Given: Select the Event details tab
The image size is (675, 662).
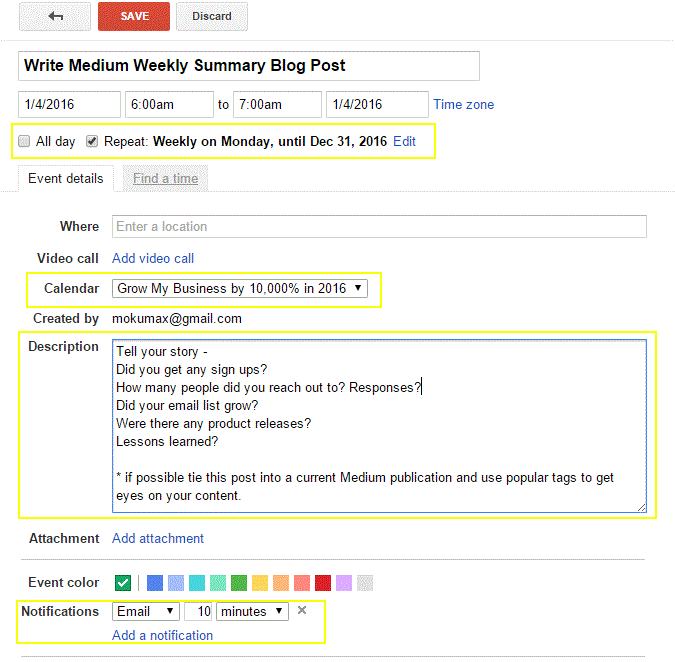Looking at the screenshot, I should click(66, 178).
